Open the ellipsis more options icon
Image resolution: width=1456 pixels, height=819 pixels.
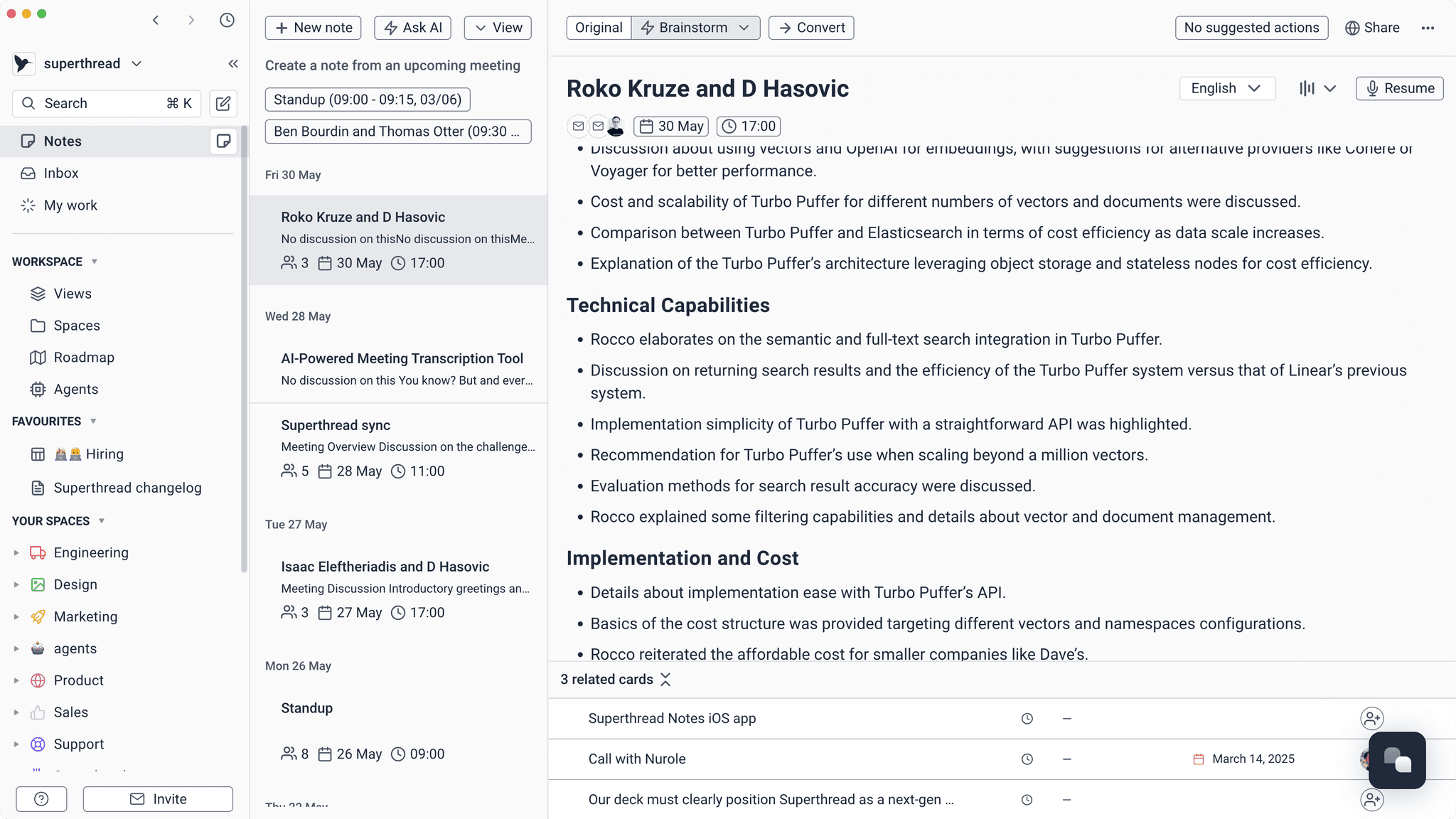pyautogui.click(x=1428, y=28)
